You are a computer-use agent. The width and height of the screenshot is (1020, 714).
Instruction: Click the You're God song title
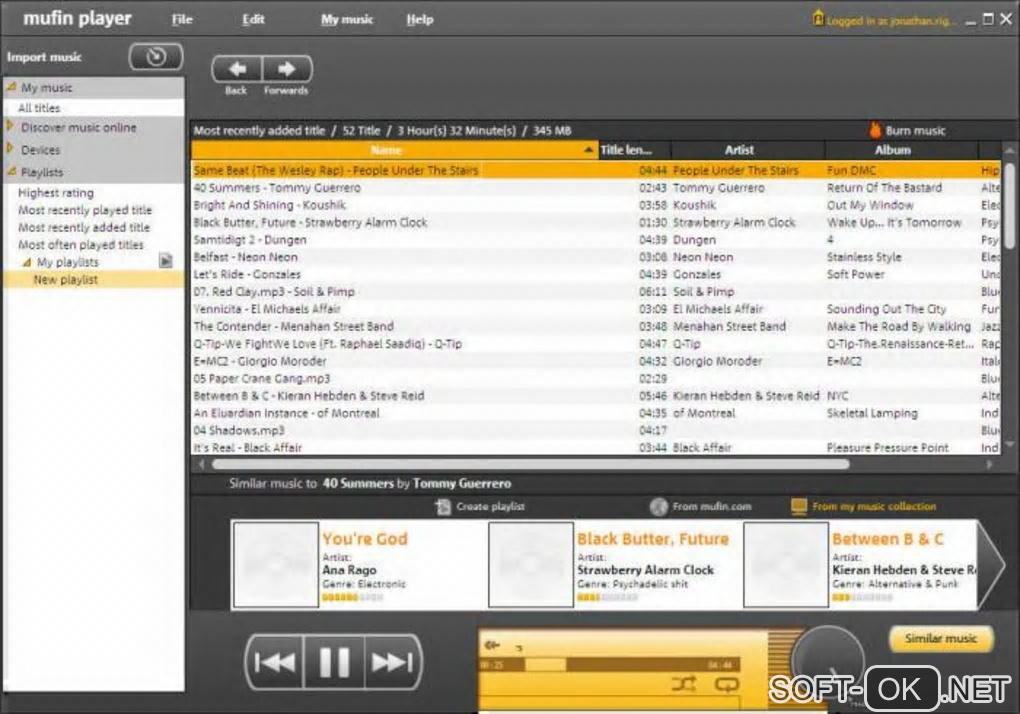pos(365,539)
